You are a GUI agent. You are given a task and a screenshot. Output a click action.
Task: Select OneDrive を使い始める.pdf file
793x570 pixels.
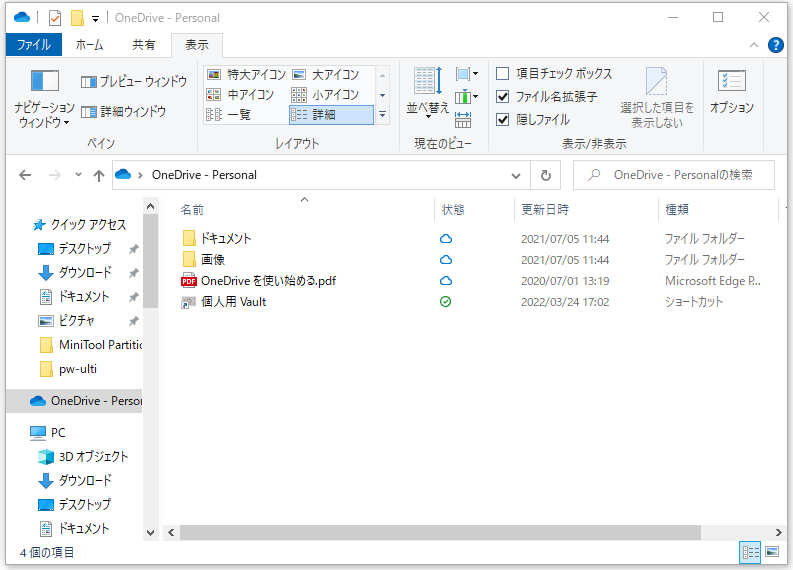(x=268, y=281)
